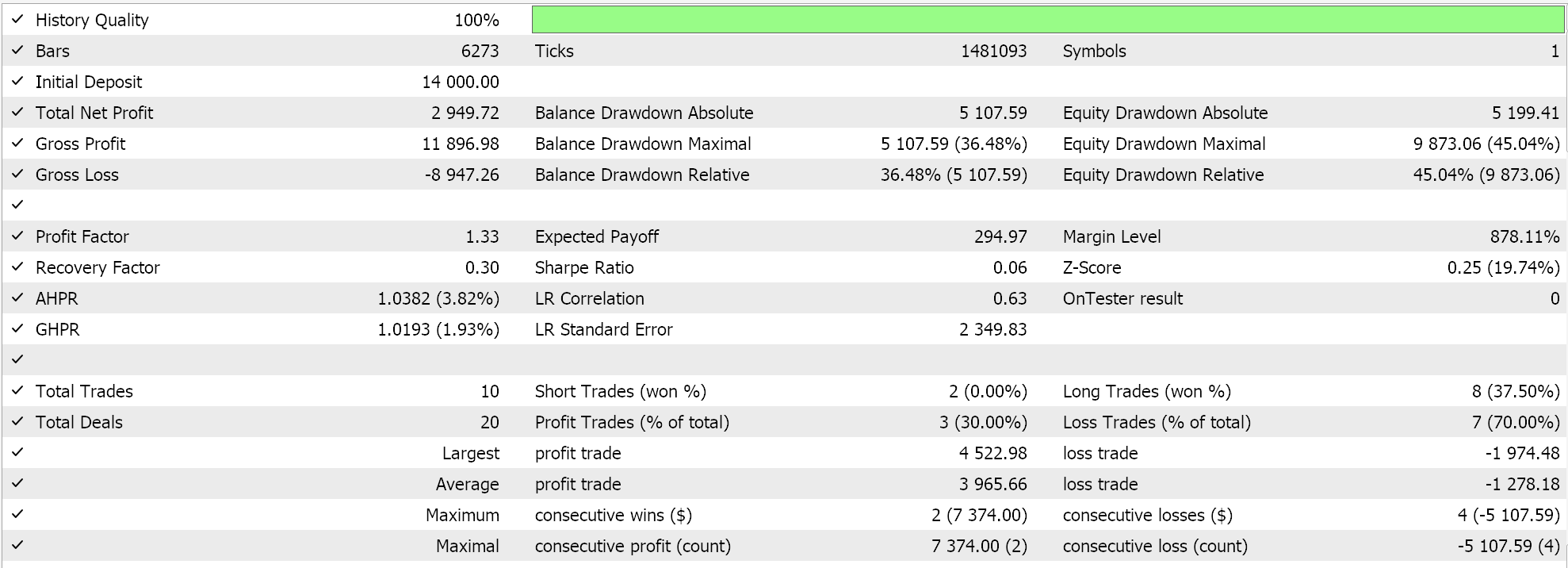Click the checkmark beside Recovery Factor

pyautogui.click(x=17, y=267)
